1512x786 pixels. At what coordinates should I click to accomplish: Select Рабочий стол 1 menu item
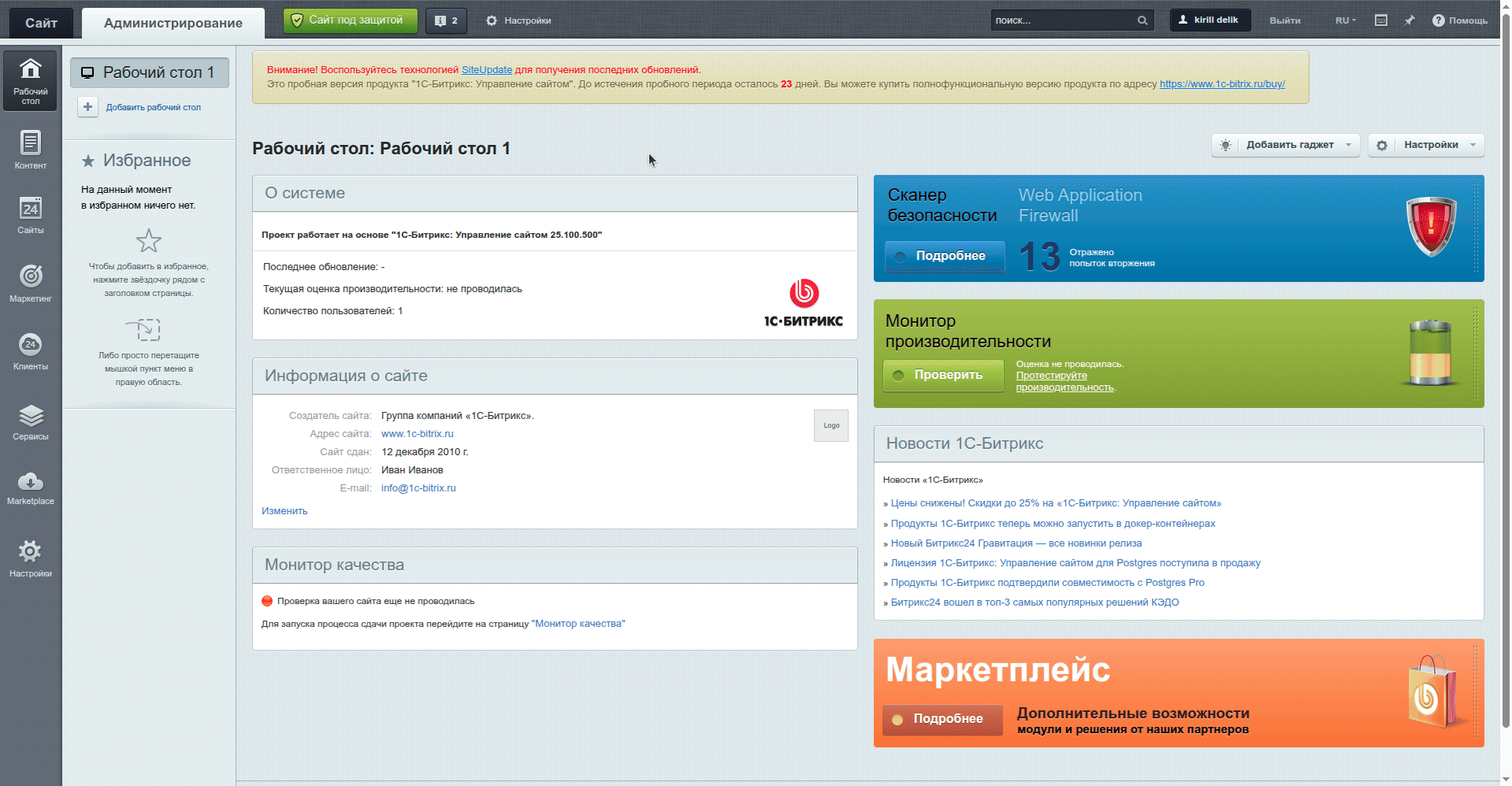coord(150,72)
